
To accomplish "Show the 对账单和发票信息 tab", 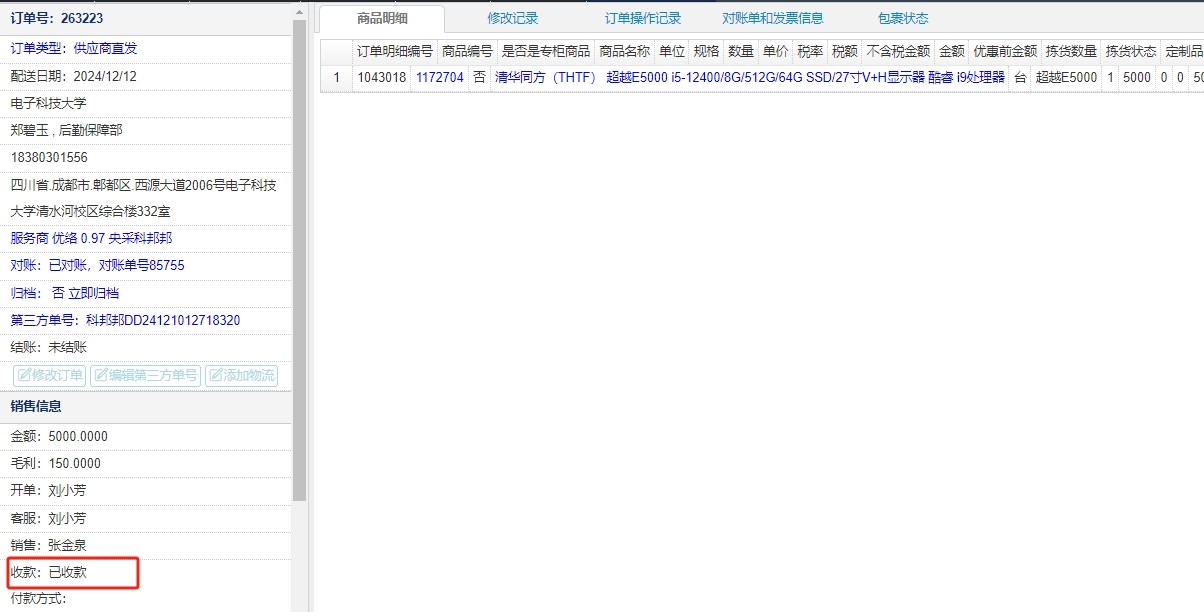I will coord(773,18).
